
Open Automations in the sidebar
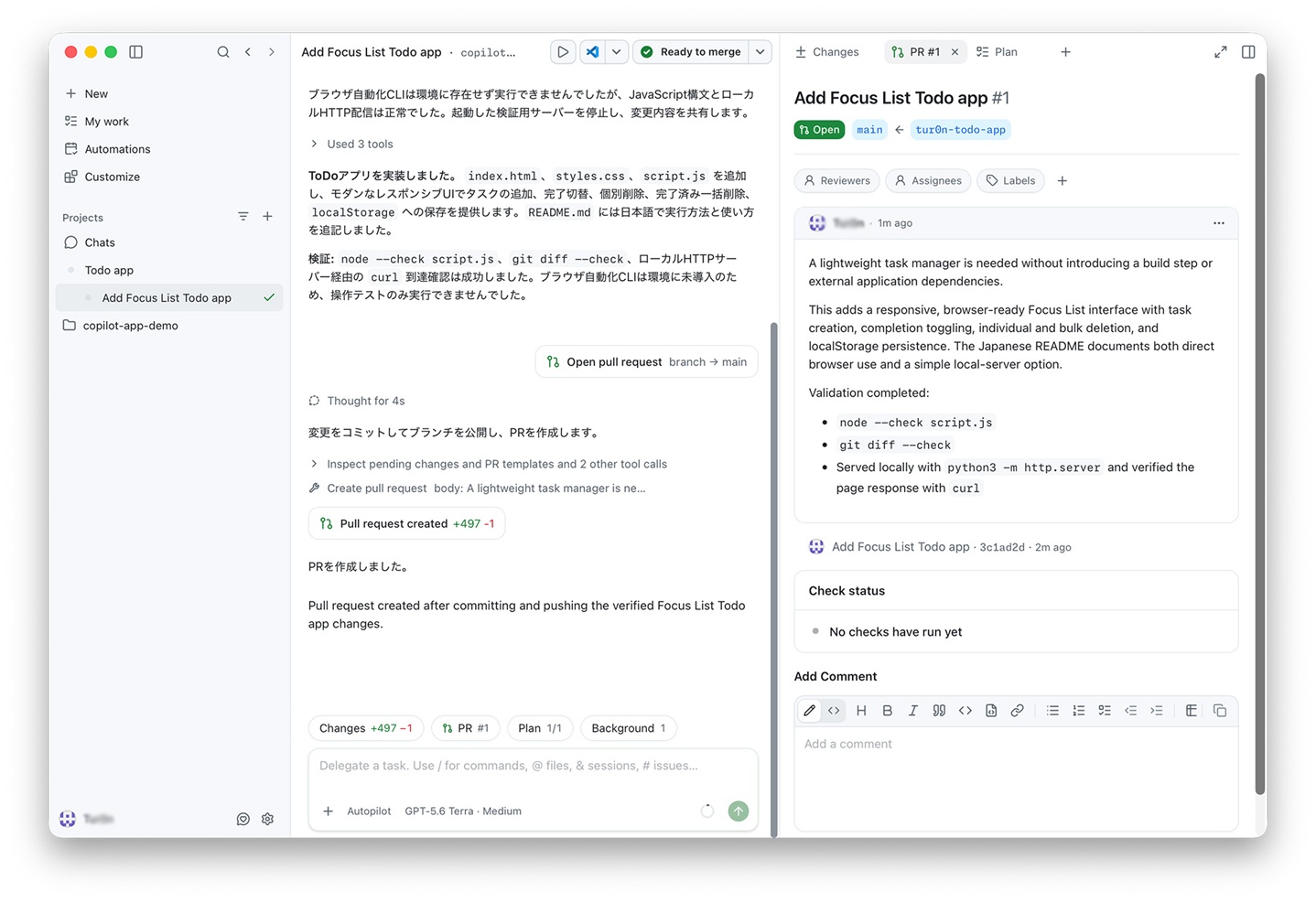click(168, 149)
